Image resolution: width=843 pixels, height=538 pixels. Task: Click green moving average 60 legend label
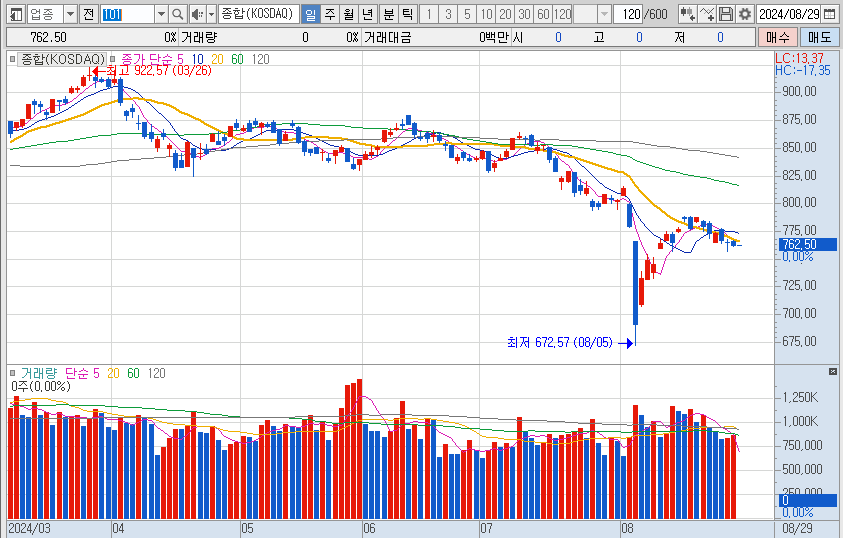click(237, 59)
